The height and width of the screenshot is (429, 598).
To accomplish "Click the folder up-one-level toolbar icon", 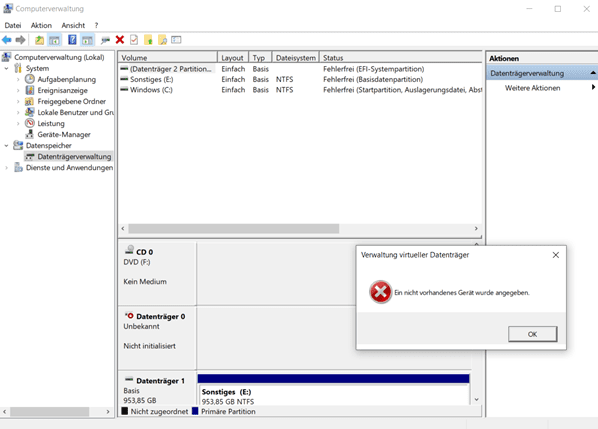I will pos(39,40).
